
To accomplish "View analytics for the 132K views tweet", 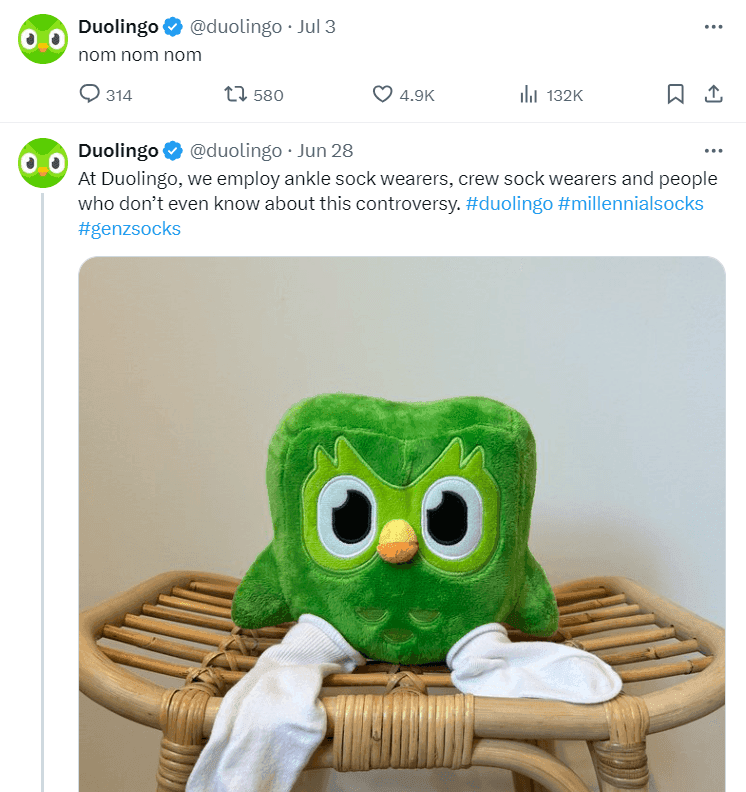I will coord(529,95).
